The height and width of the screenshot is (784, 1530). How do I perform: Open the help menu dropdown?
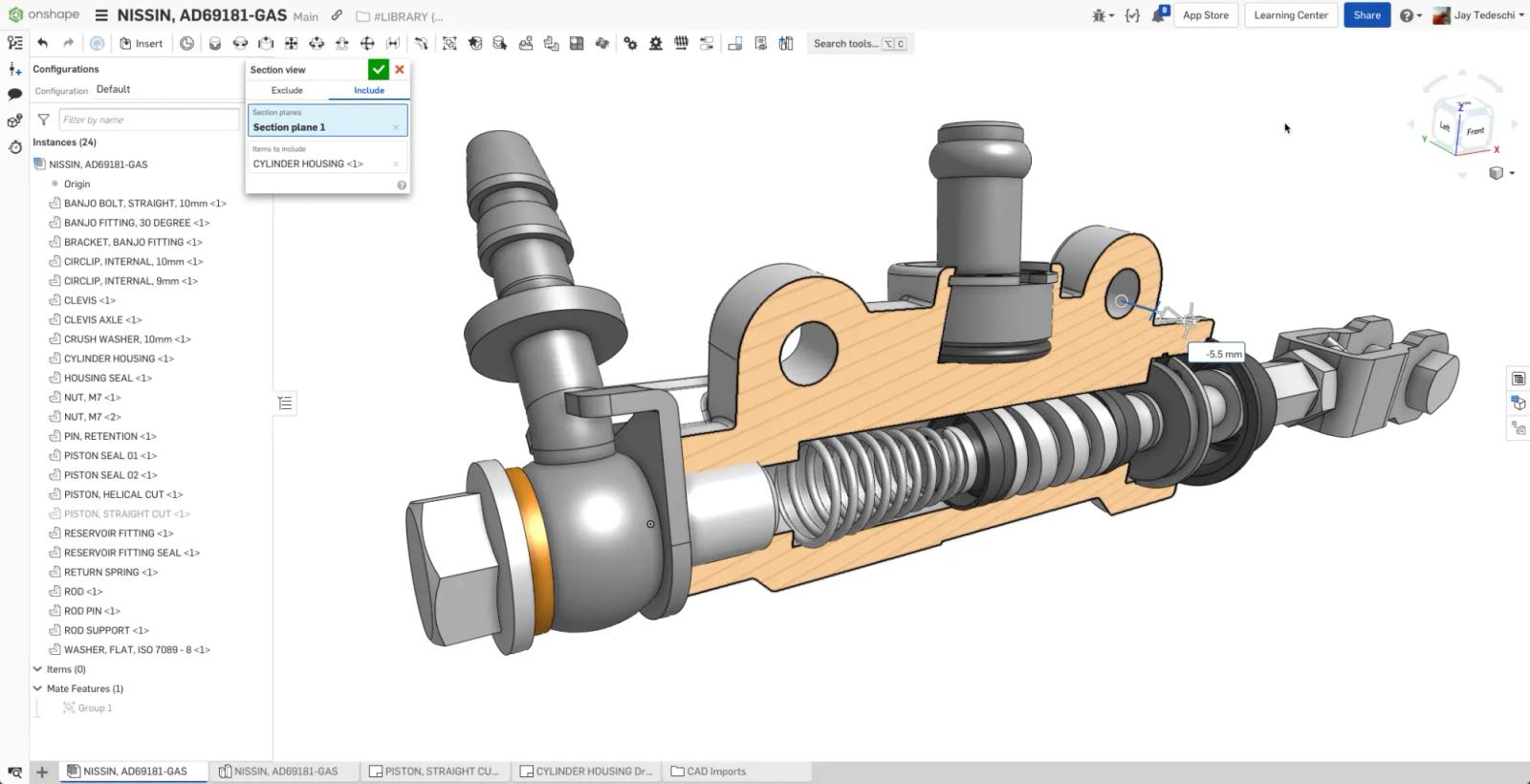(x=1410, y=15)
